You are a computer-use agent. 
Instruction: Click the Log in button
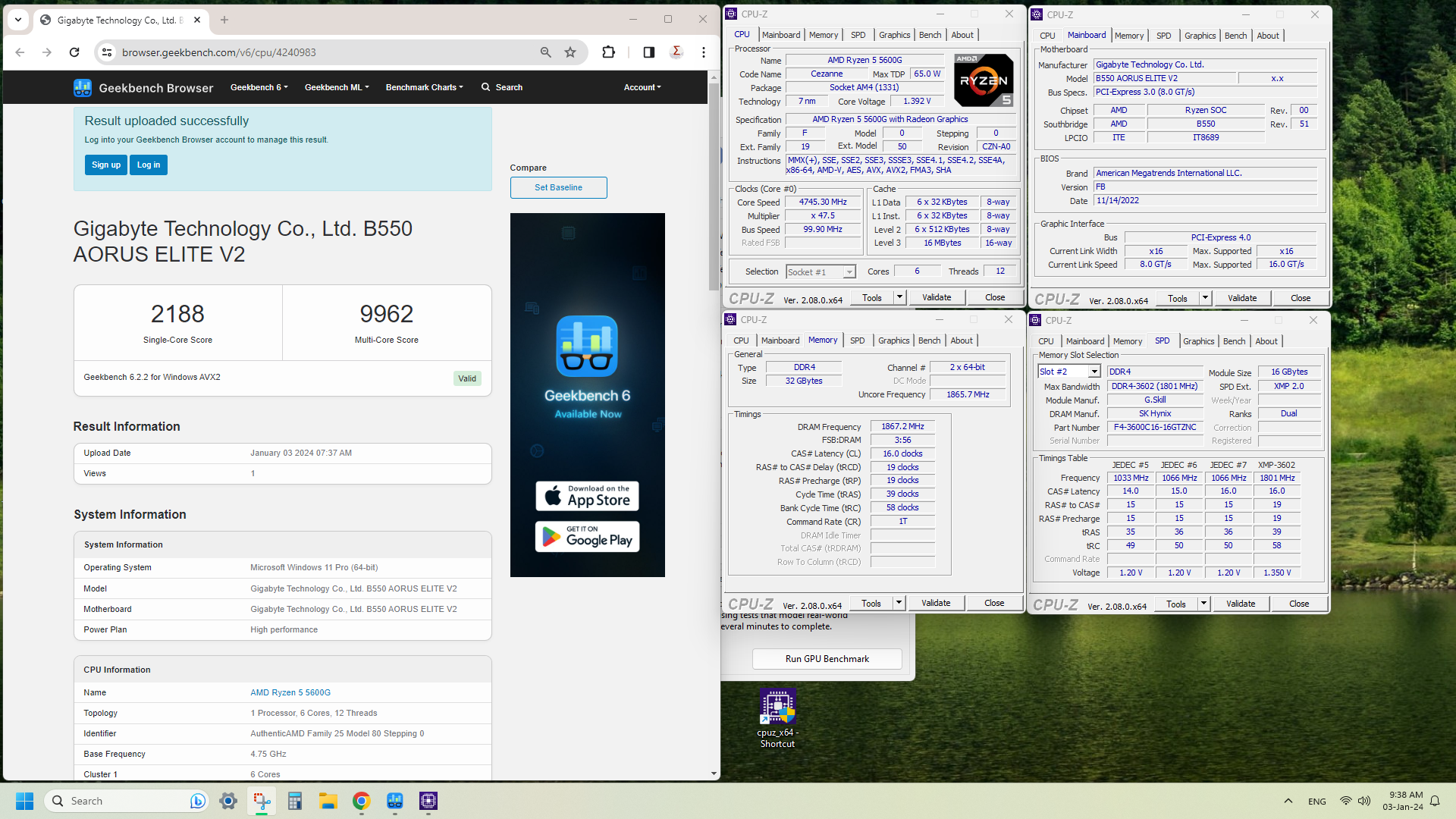coord(149,165)
